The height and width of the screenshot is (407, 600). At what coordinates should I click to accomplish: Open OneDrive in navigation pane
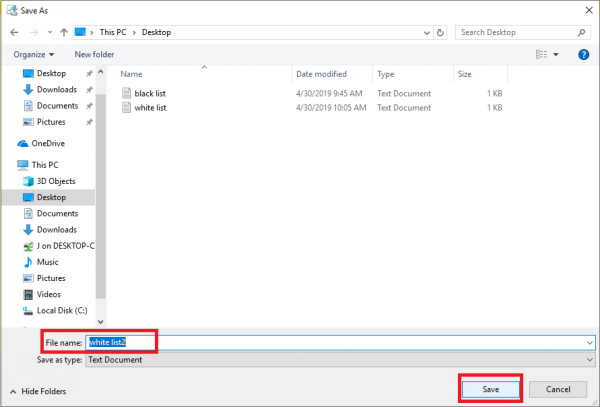(48, 143)
